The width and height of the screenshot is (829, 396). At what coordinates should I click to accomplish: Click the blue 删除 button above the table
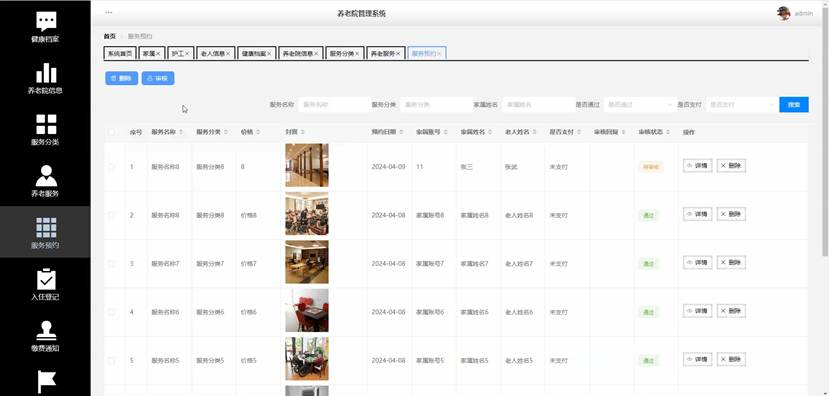click(122, 78)
